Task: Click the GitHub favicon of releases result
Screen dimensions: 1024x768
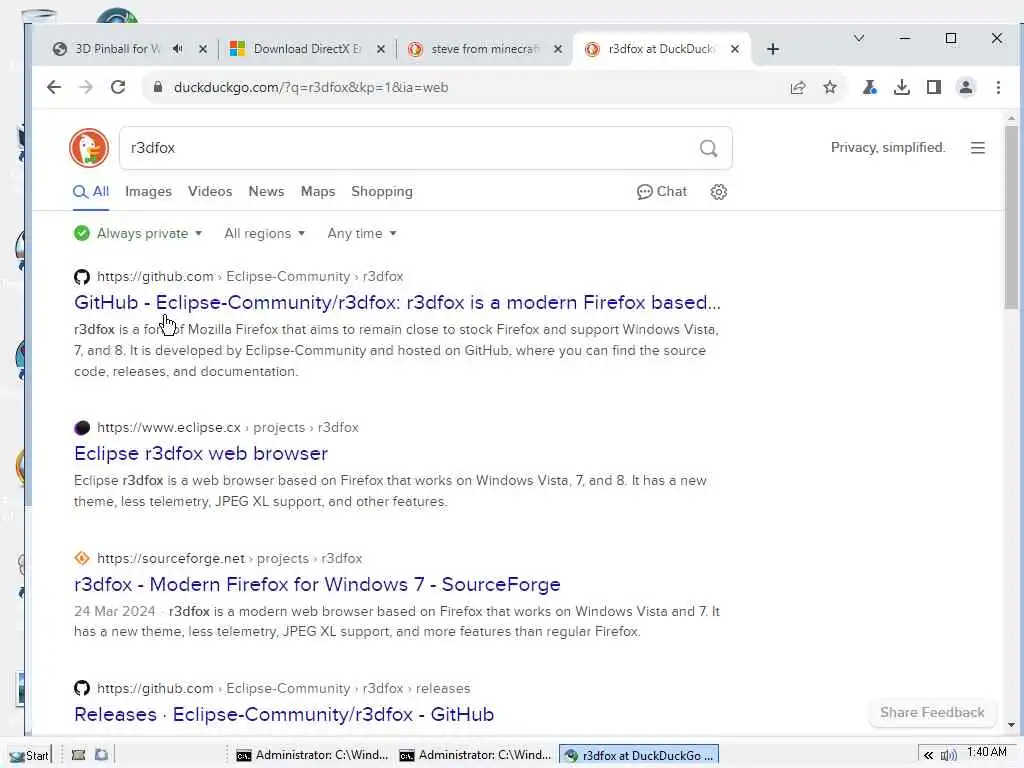Action: pos(82,688)
